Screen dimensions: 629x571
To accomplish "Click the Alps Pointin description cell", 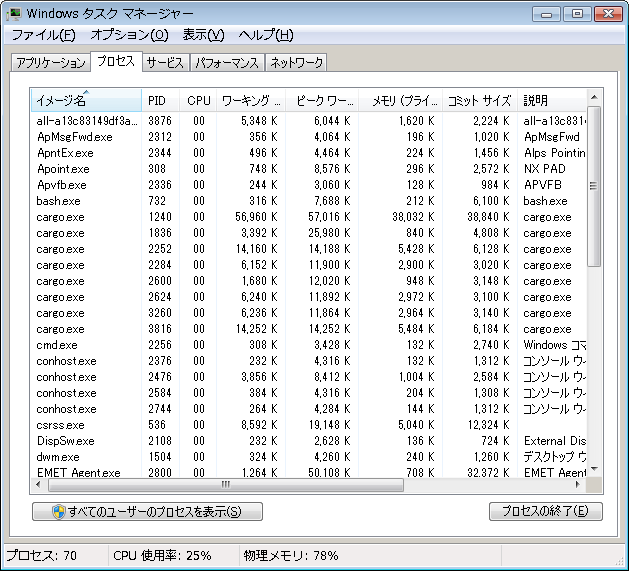I will [554, 153].
